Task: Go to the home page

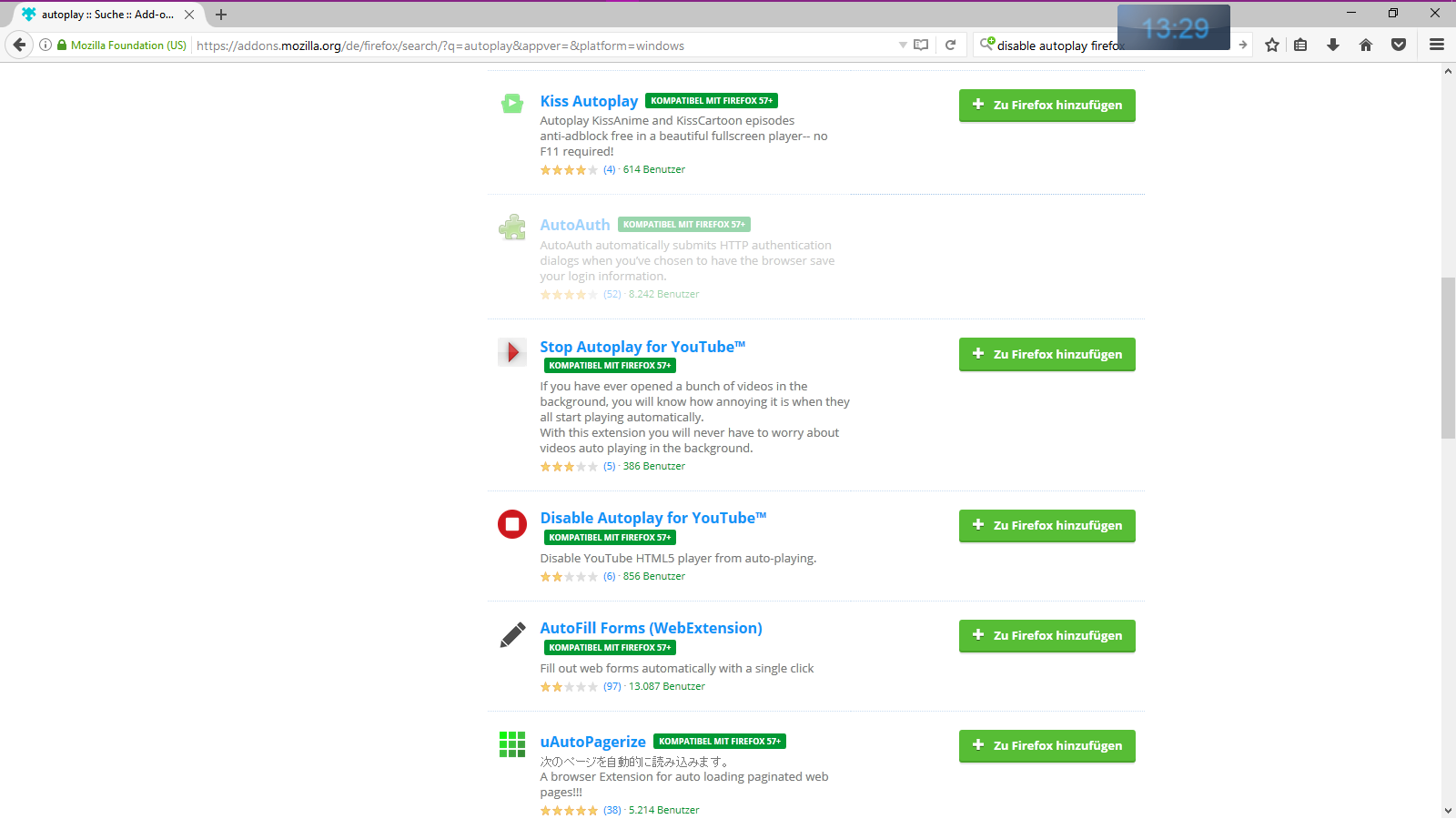Action: tap(1366, 45)
